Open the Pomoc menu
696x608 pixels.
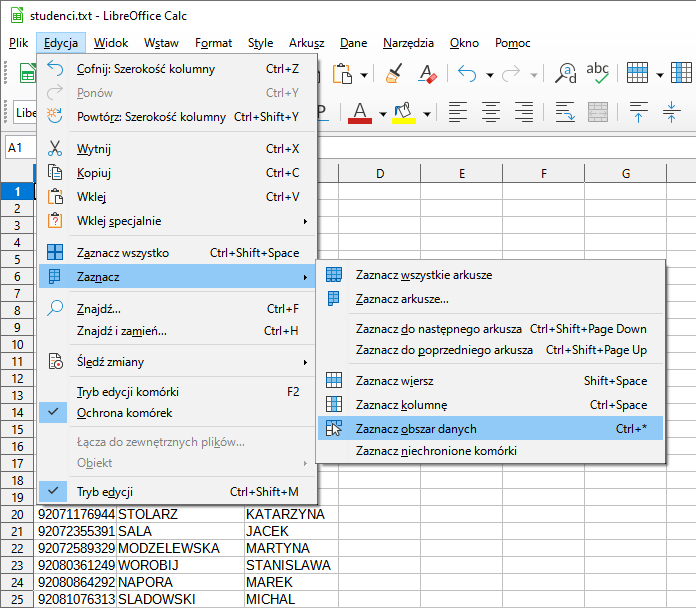click(513, 43)
